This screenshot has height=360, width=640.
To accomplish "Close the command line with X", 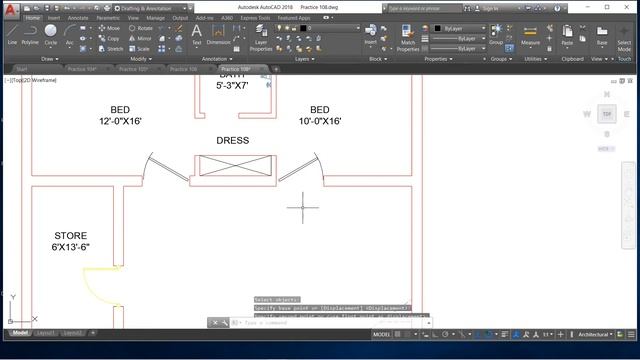I will tap(215, 323).
